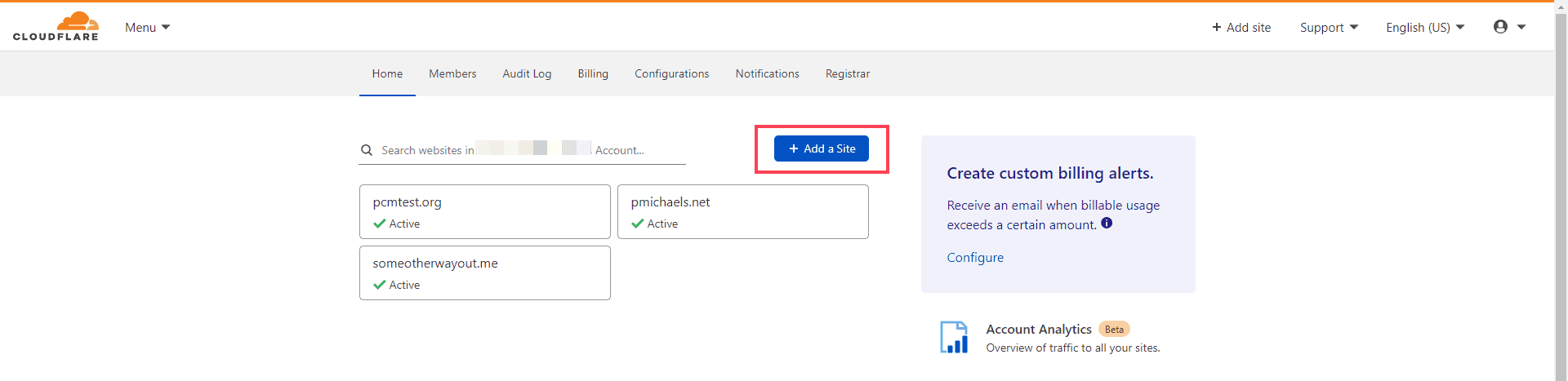Open the Menu dropdown
The height and width of the screenshot is (381, 1568).
[147, 27]
